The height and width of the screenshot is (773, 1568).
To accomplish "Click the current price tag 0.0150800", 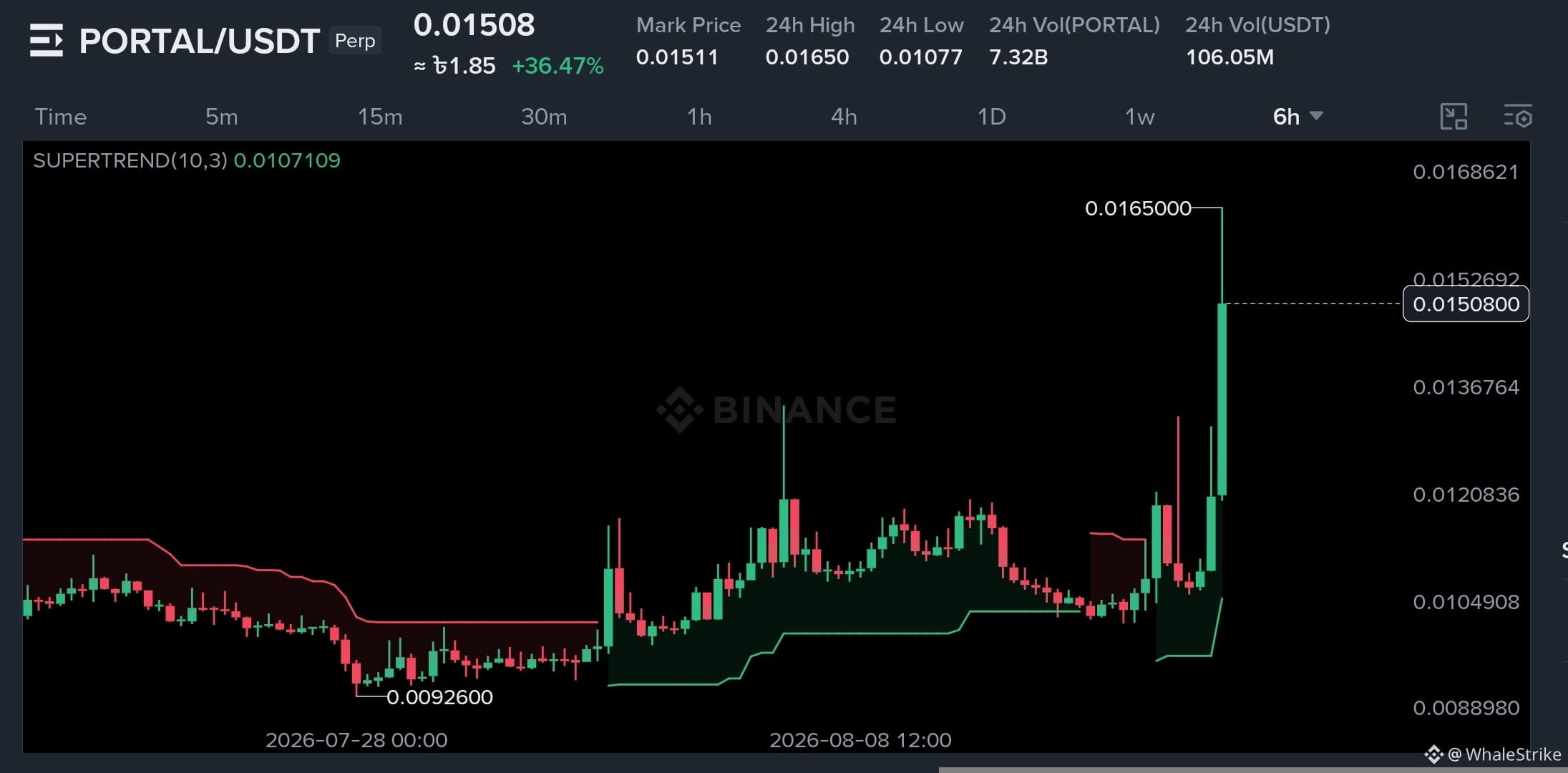I will point(1466,304).
